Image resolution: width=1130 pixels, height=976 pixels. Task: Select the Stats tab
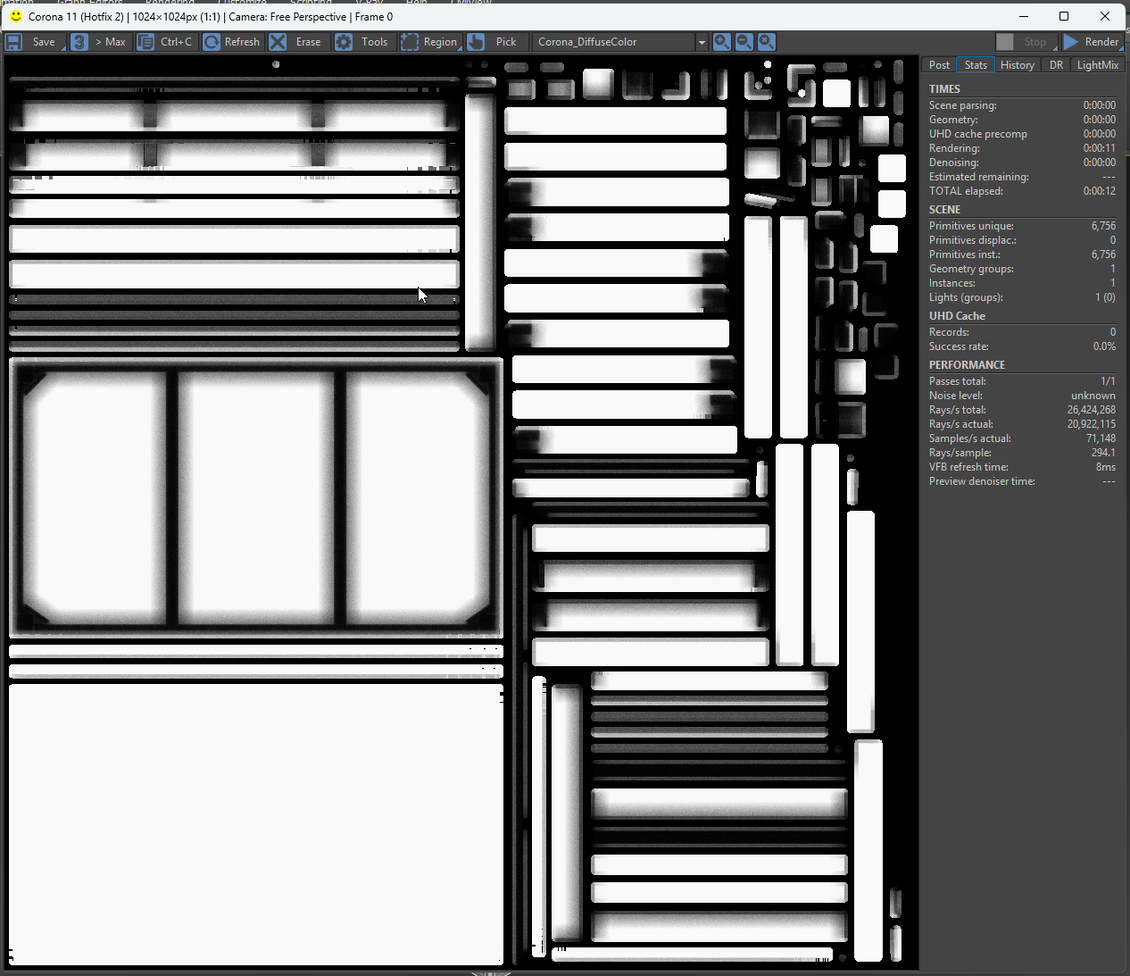(x=976, y=65)
